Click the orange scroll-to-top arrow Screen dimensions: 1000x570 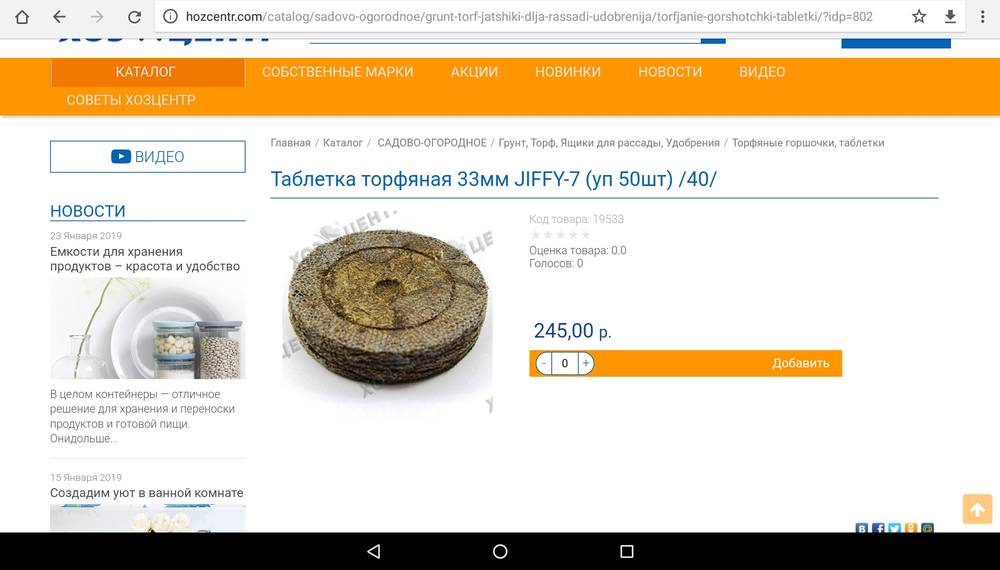click(977, 509)
